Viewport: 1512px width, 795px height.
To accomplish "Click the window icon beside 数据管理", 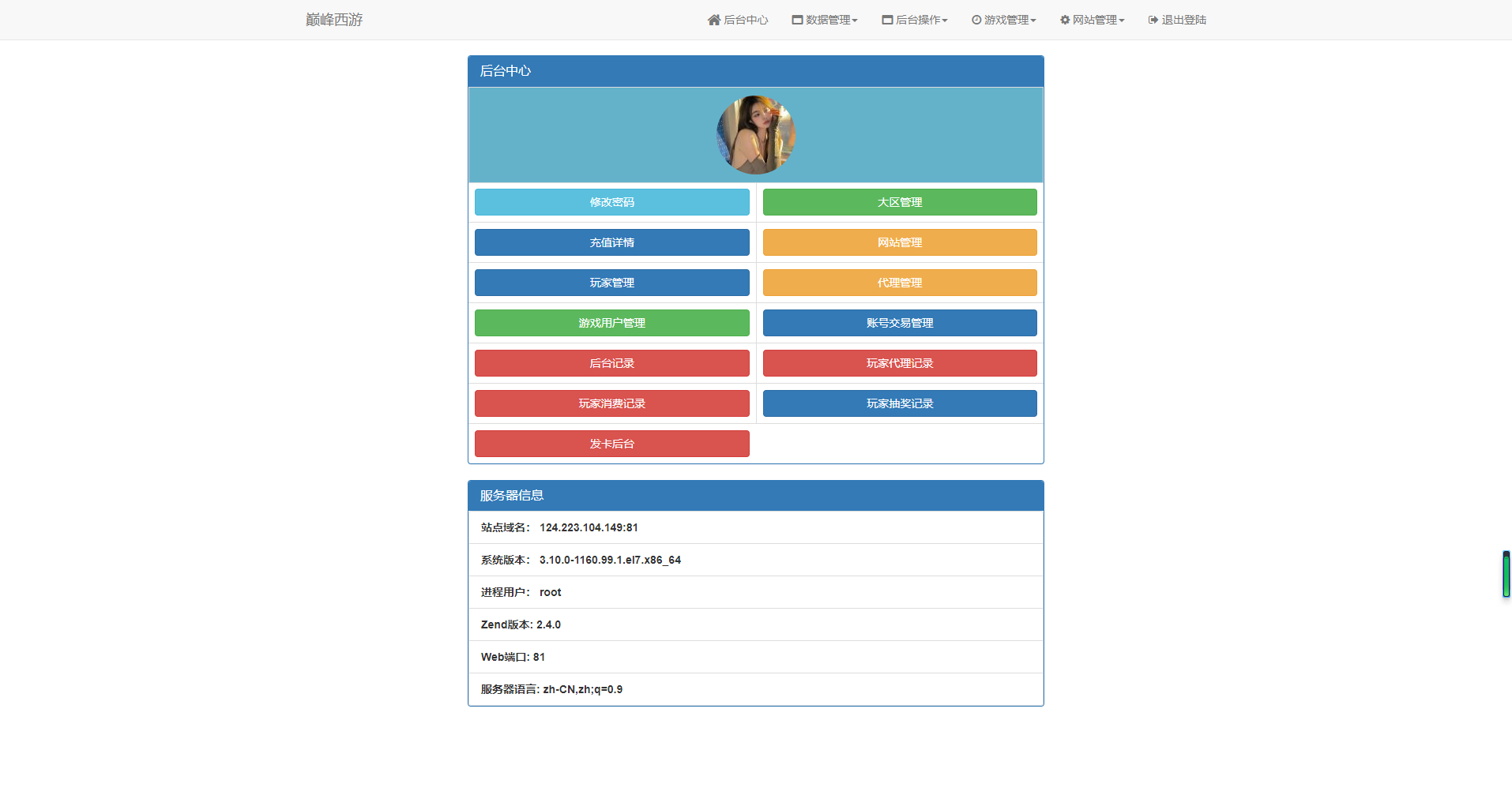I will [x=798, y=20].
